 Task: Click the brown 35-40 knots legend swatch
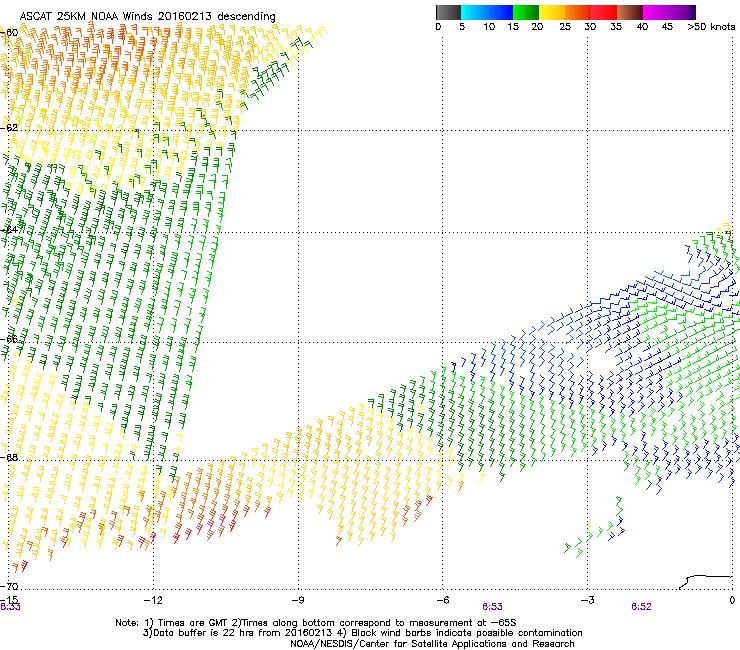630,12
